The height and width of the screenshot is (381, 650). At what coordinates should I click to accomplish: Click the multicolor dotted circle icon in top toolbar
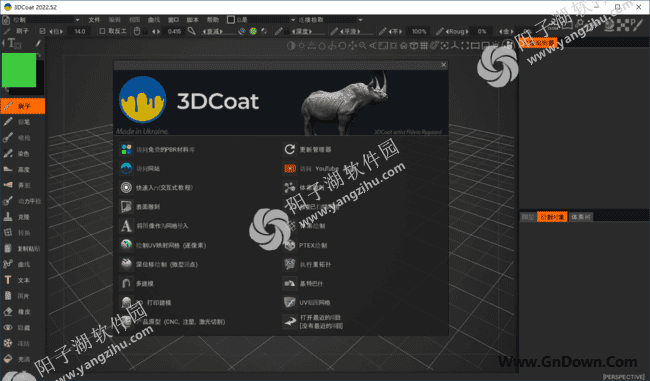(x=253, y=31)
